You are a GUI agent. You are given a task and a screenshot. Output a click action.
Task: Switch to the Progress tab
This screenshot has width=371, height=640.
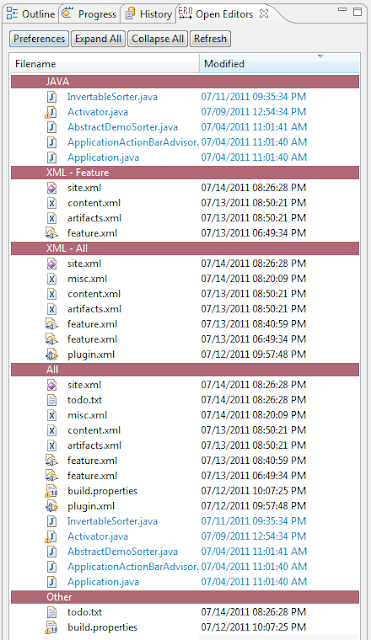pyautogui.click(x=90, y=14)
